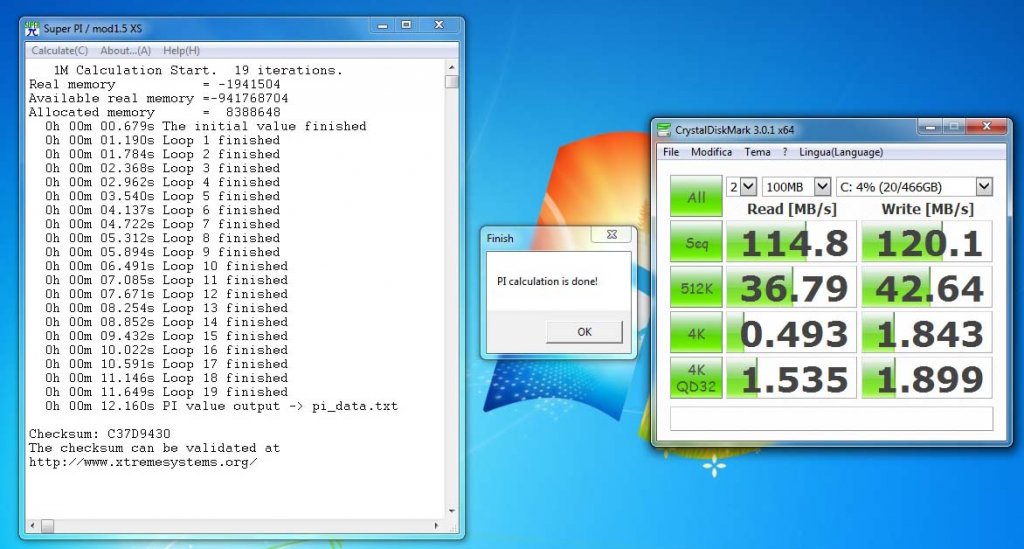Viewport: 1024px width, 549px height.
Task: Click the CrystalDiskMark title bar icon
Action: (x=664, y=130)
